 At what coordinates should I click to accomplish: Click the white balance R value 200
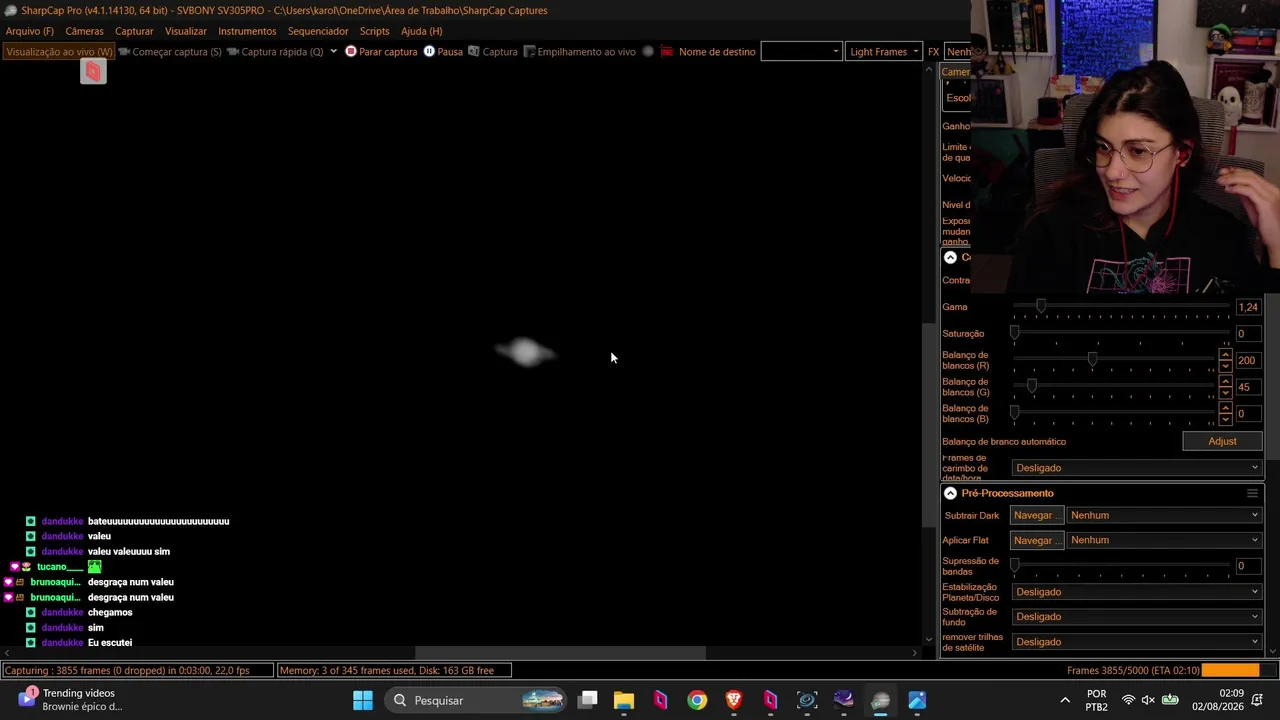click(x=1248, y=360)
